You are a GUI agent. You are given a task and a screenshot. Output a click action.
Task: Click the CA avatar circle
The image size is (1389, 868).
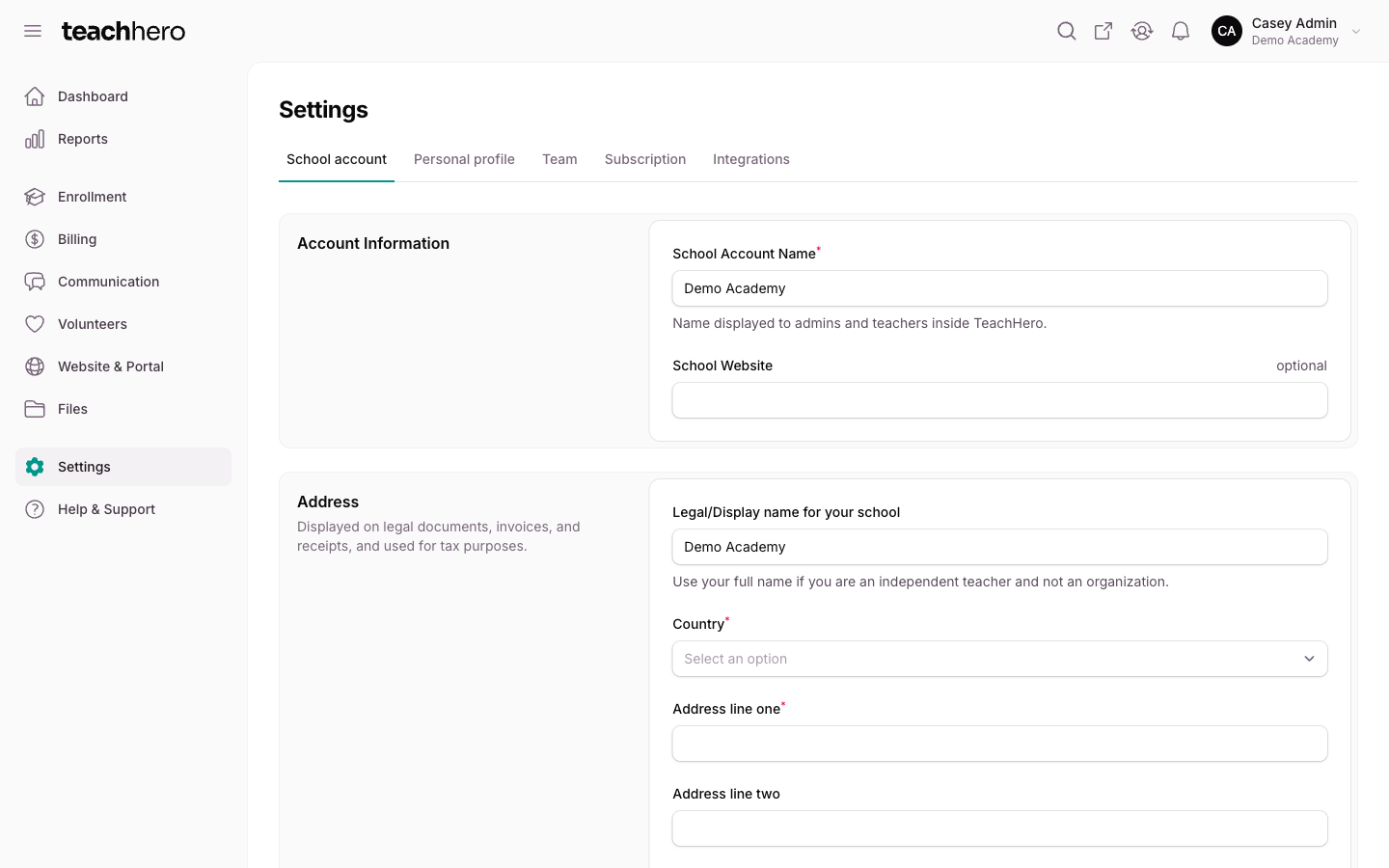pos(1227,31)
